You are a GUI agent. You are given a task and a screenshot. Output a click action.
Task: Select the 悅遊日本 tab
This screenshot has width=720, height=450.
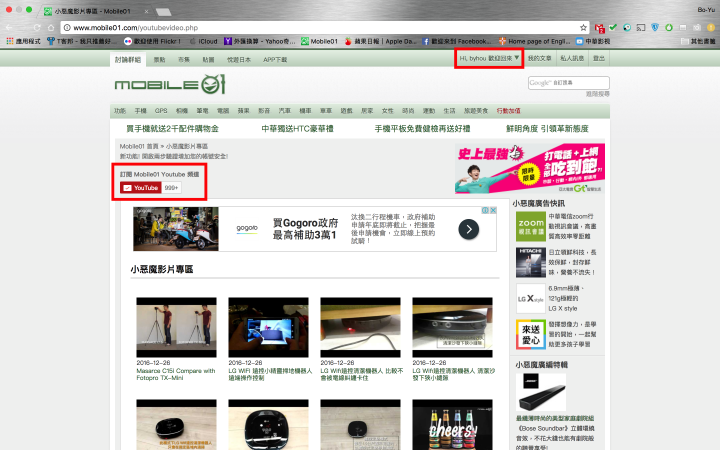click(239, 60)
